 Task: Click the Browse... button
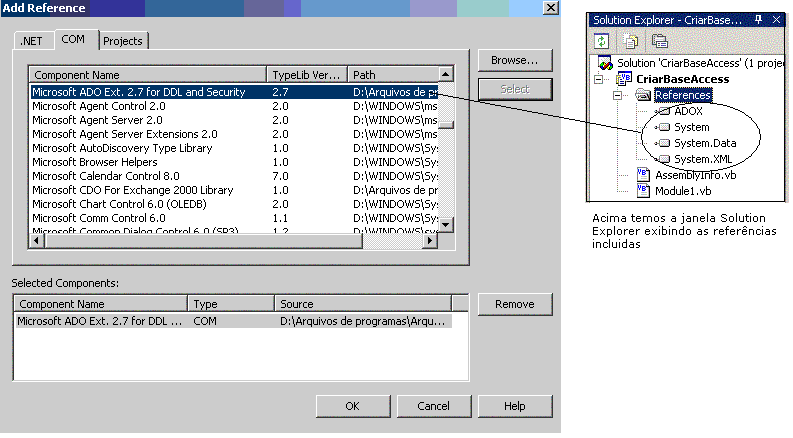pyautogui.click(x=515, y=60)
